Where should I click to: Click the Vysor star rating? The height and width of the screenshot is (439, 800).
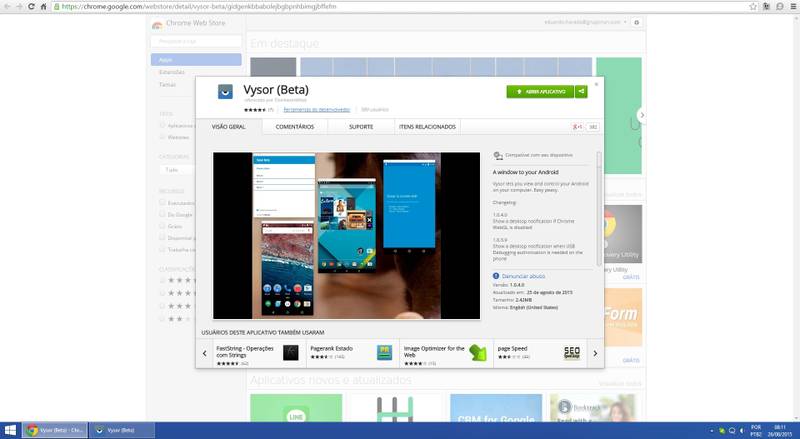pos(255,110)
